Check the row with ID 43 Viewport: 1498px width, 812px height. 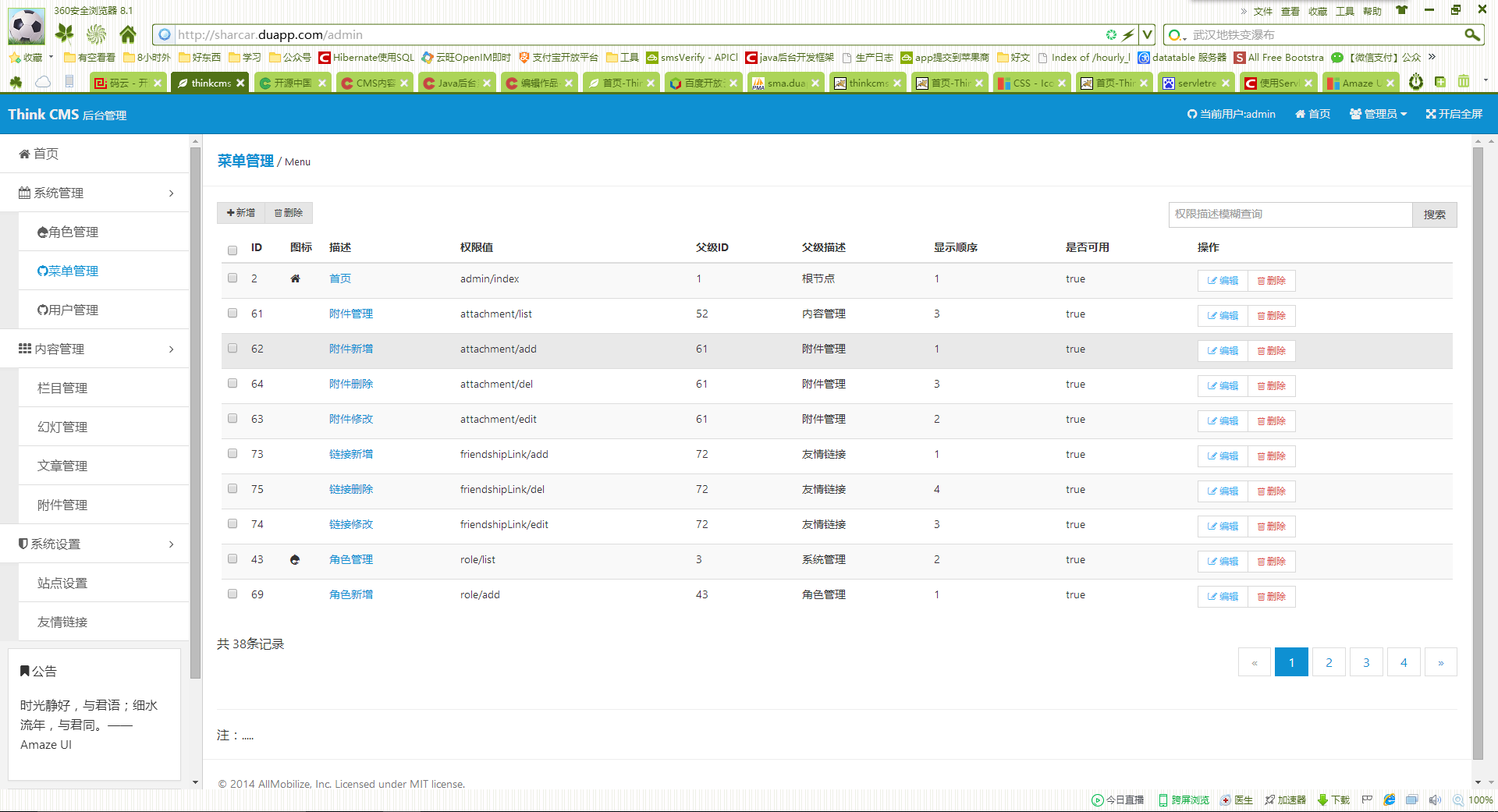tap(233, 558)
